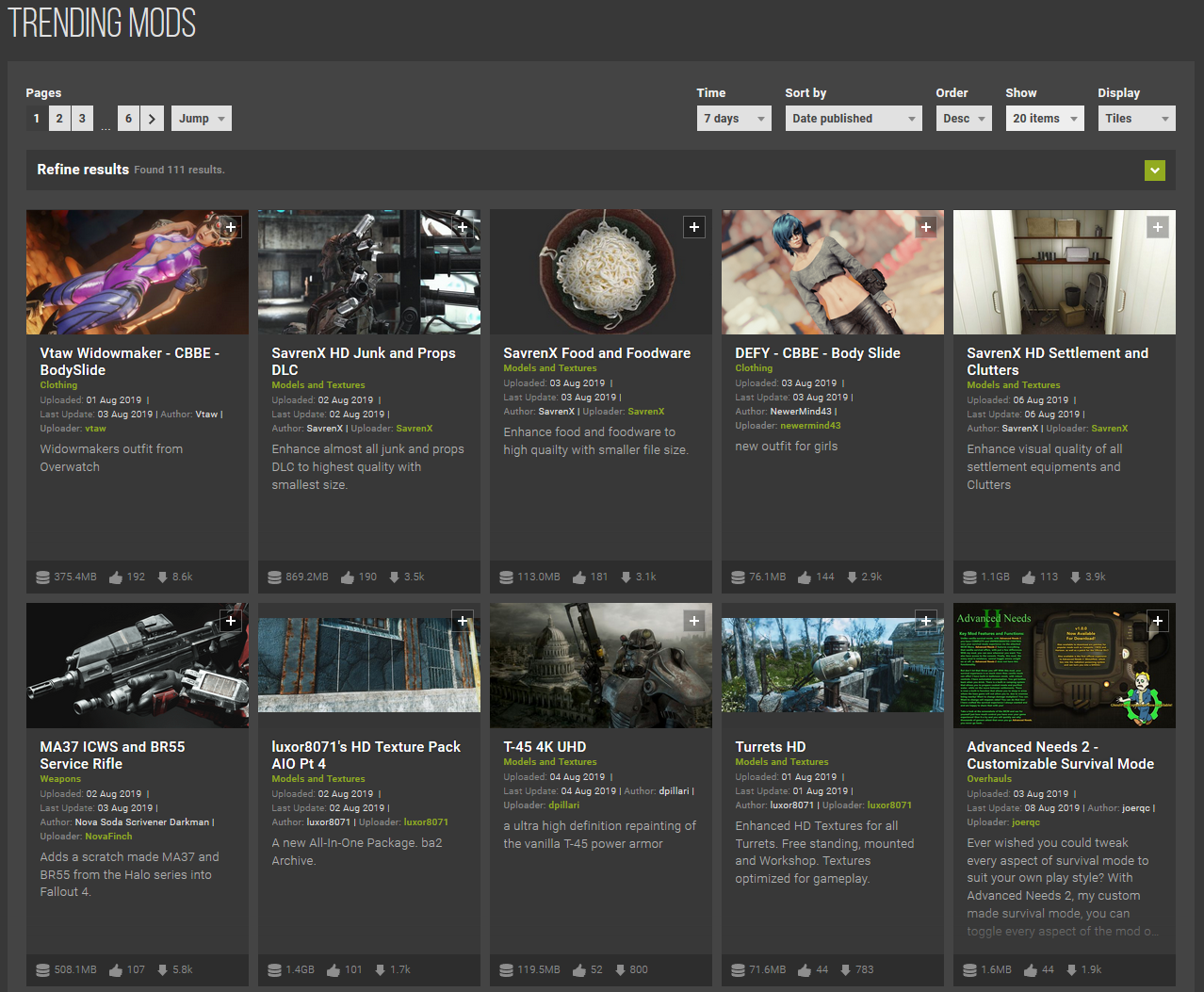Screen dimensions: 1204x992
Task: Go to page 2
Action: [x=59, y=118]
